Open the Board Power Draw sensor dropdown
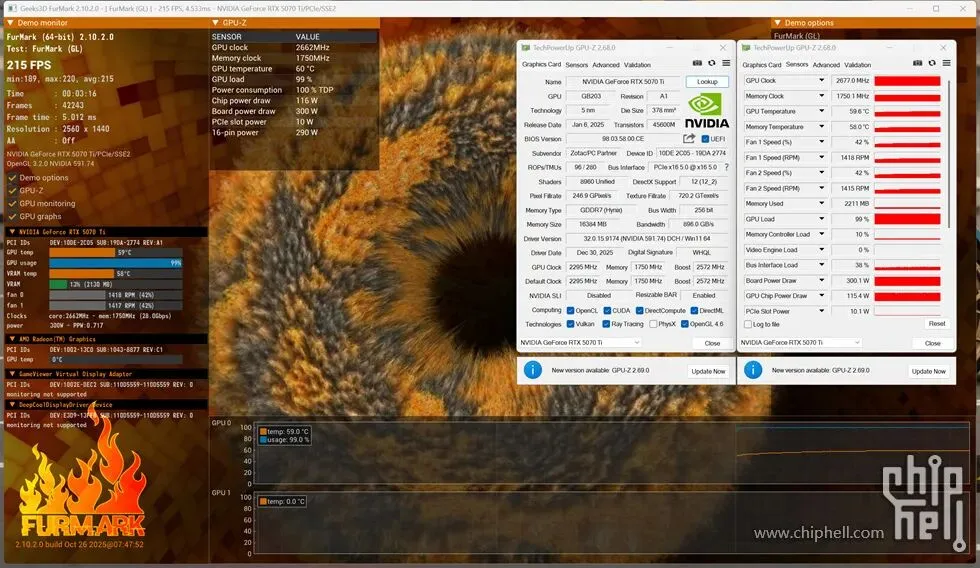Image resolution: width=980 pixels, height=568 pixels. [821, 281]
